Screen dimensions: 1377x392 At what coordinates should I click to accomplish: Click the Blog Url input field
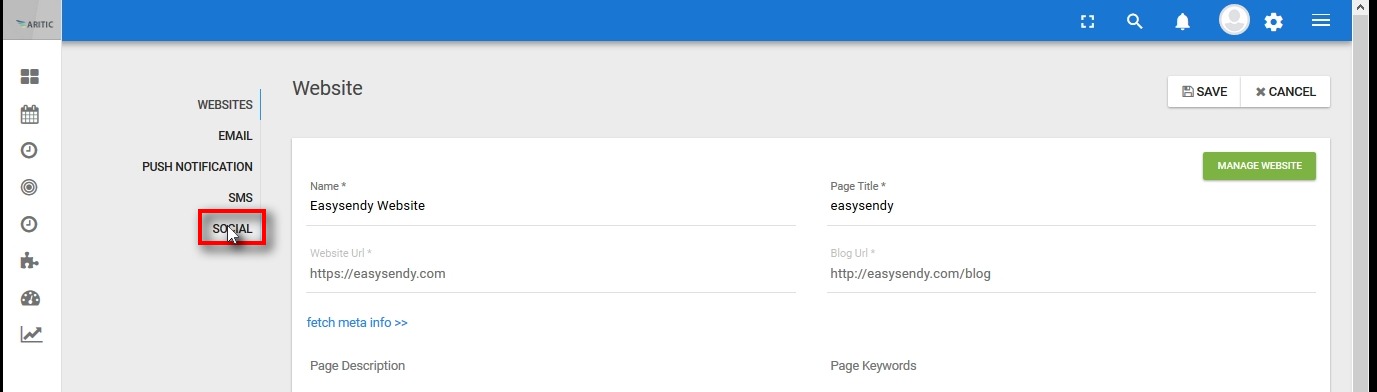[1072, 273]
